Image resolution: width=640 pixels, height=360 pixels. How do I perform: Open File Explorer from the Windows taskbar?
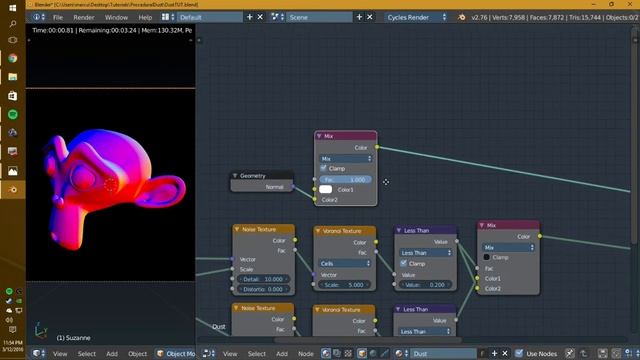pos(13,77)
